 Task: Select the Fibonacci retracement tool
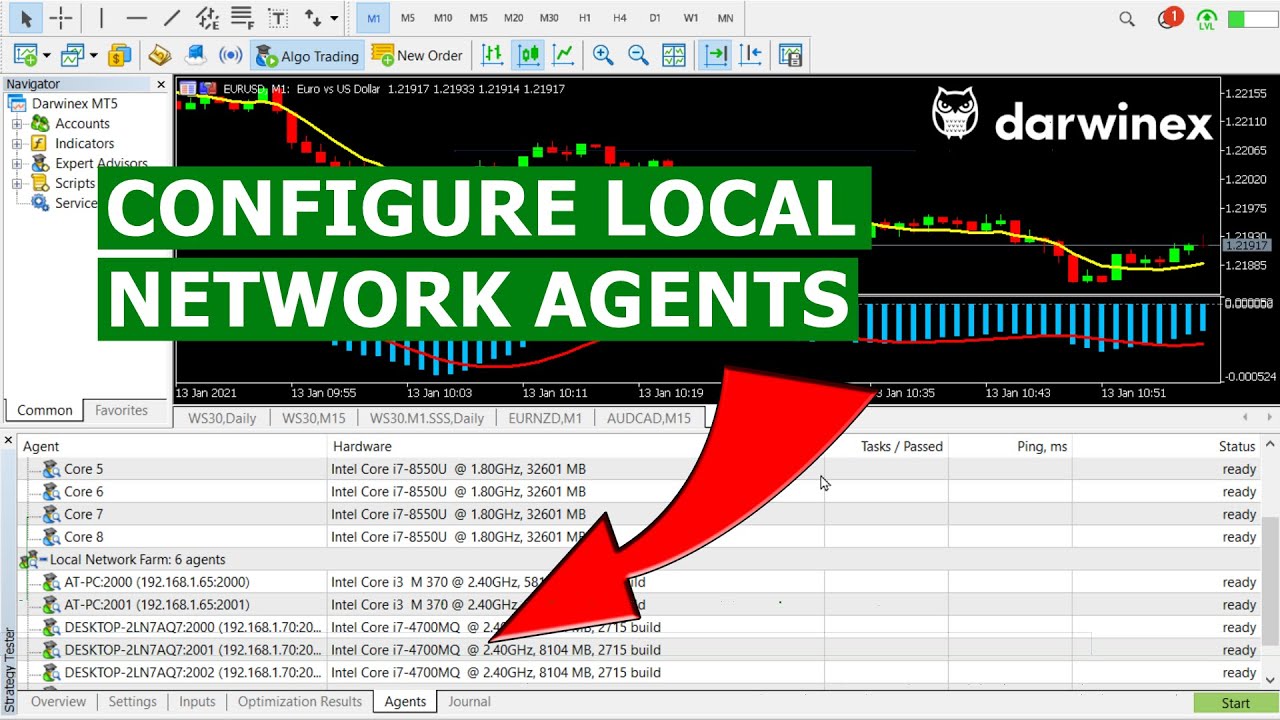pos(242,18)
